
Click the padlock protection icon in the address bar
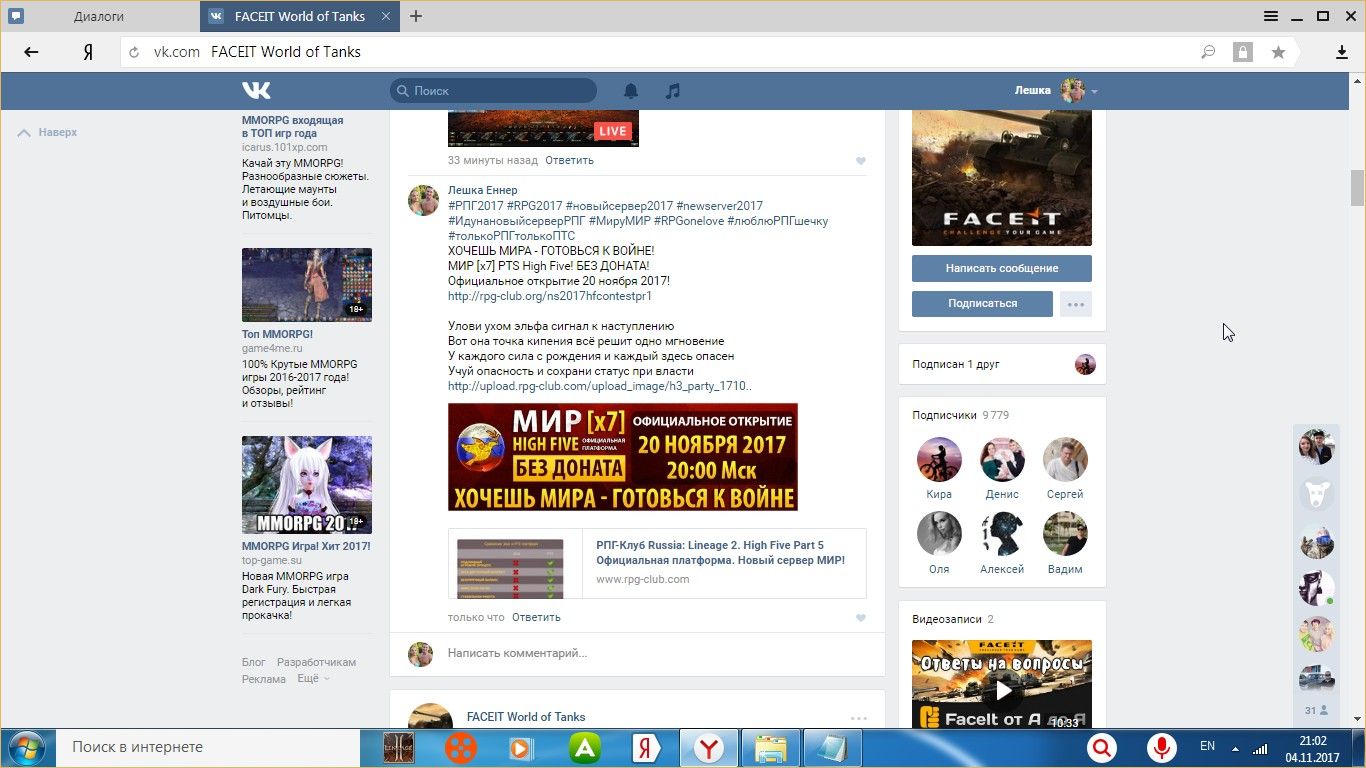[1243, 52]
